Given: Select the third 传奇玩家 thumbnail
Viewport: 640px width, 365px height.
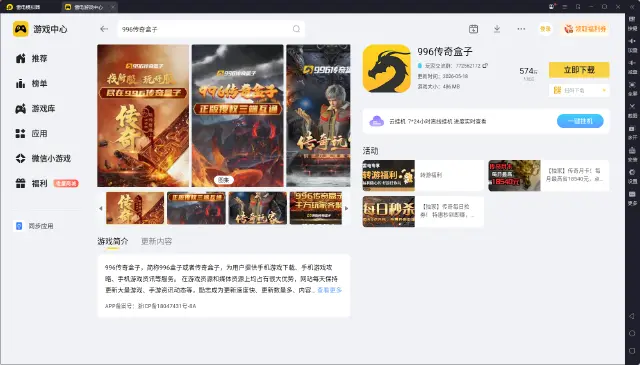Looking at the screenshot, I should [258, 208].
